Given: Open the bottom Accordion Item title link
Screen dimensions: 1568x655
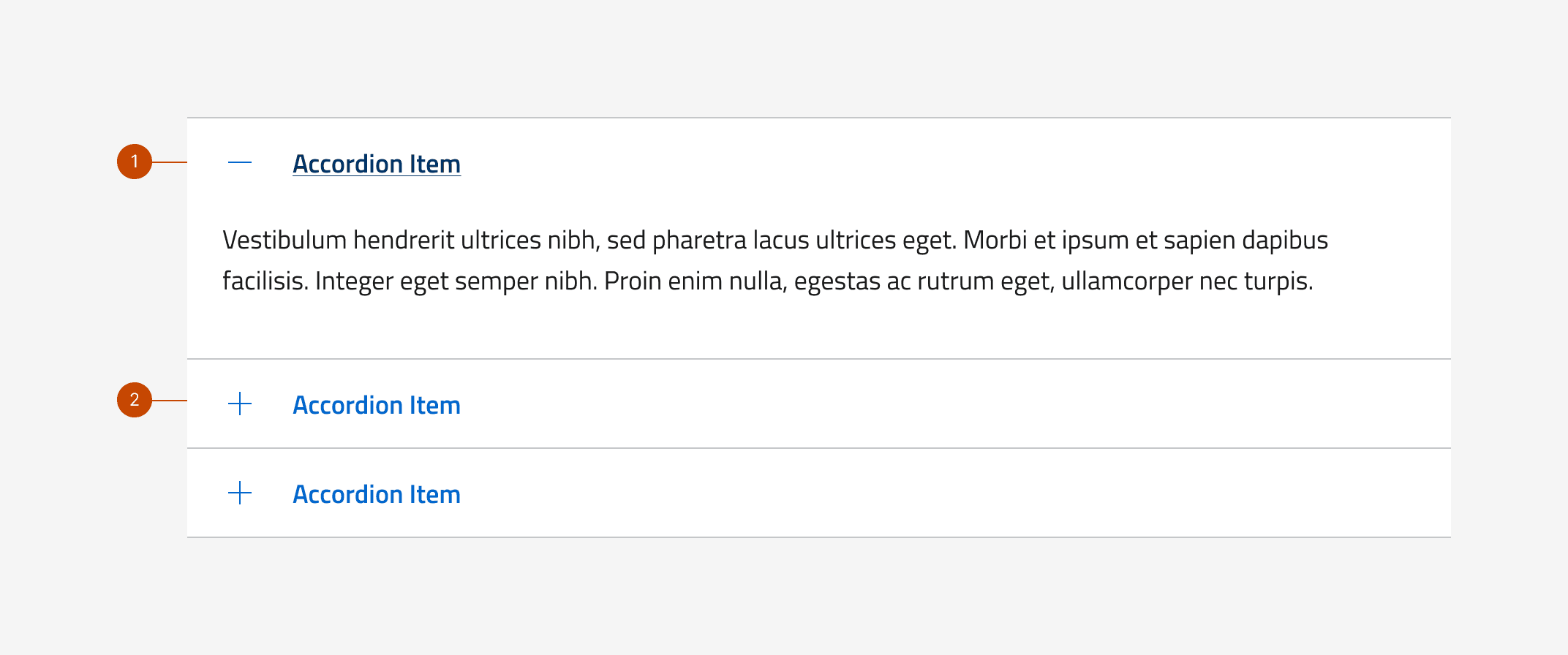Looking at the screenshot, I should coord(377,494).
